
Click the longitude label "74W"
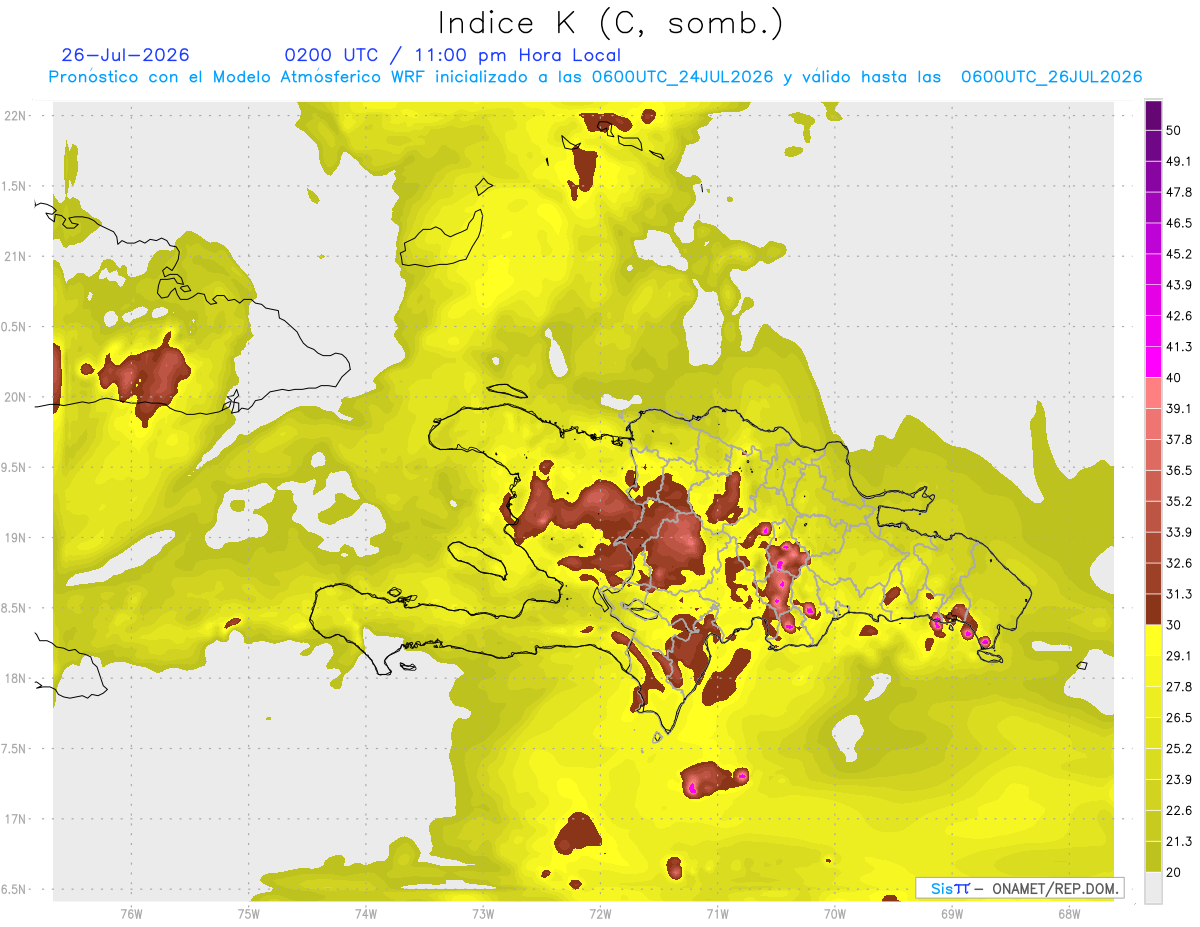click(x=365, y=913)
